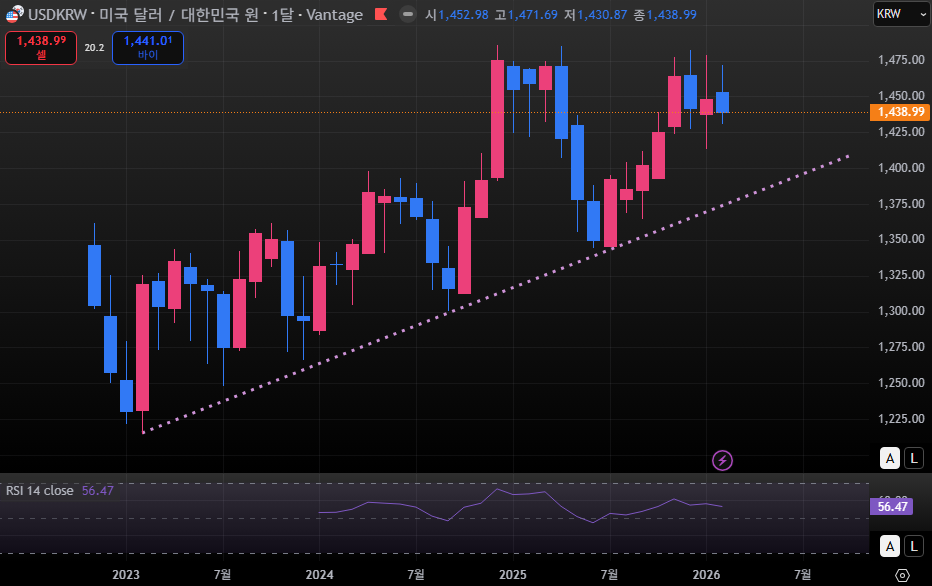Toggle log scale on main price chart
Viewport: 932px width, 586px height.
[x=913, y=458]
